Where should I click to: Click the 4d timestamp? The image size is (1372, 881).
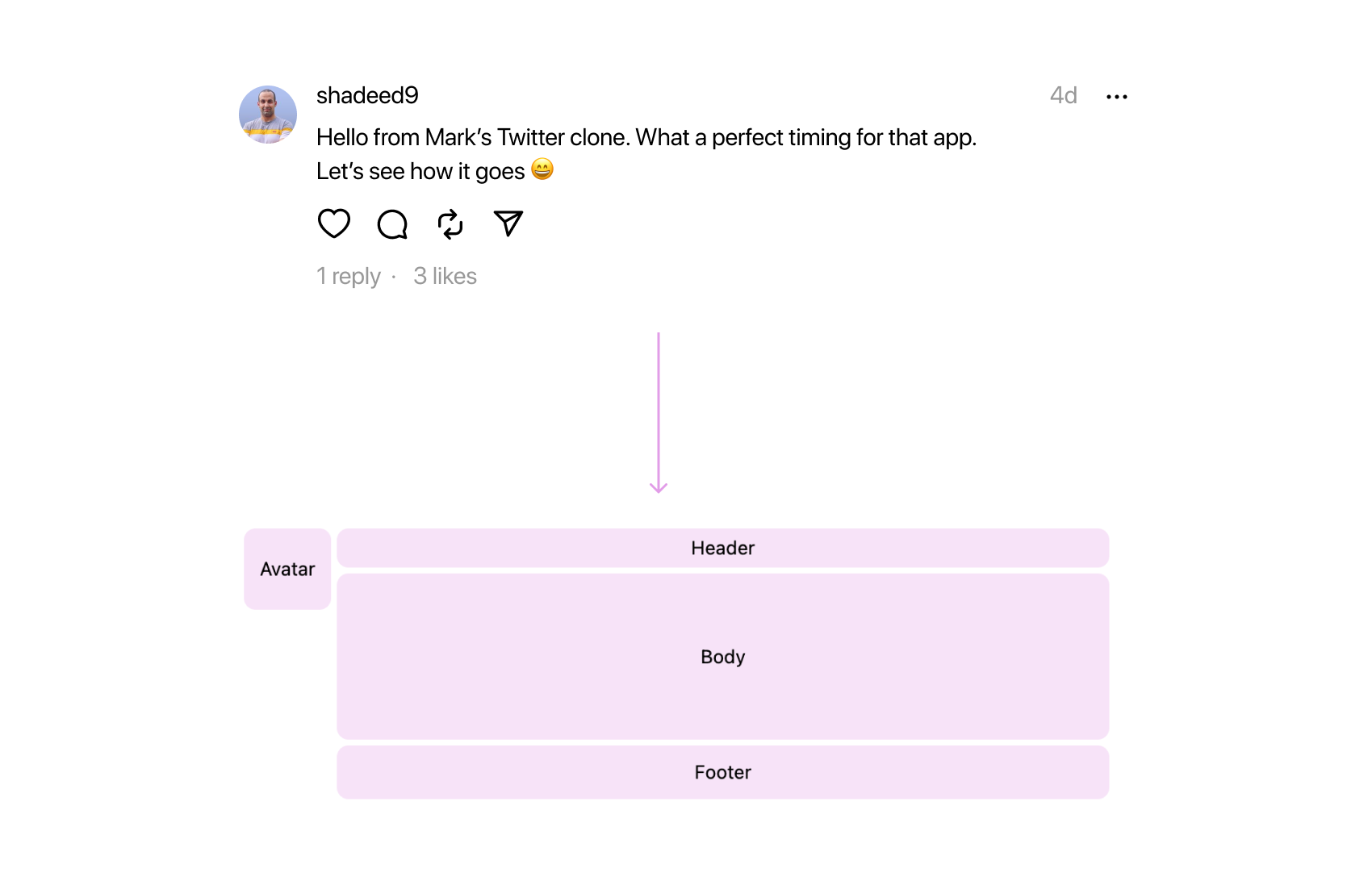pyautogui.click(x=1063, y=95)
